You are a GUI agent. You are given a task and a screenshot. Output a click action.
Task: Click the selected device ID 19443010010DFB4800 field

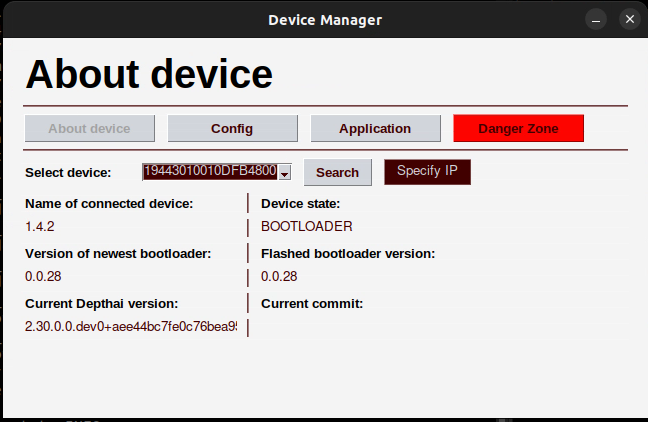point(209,172)
